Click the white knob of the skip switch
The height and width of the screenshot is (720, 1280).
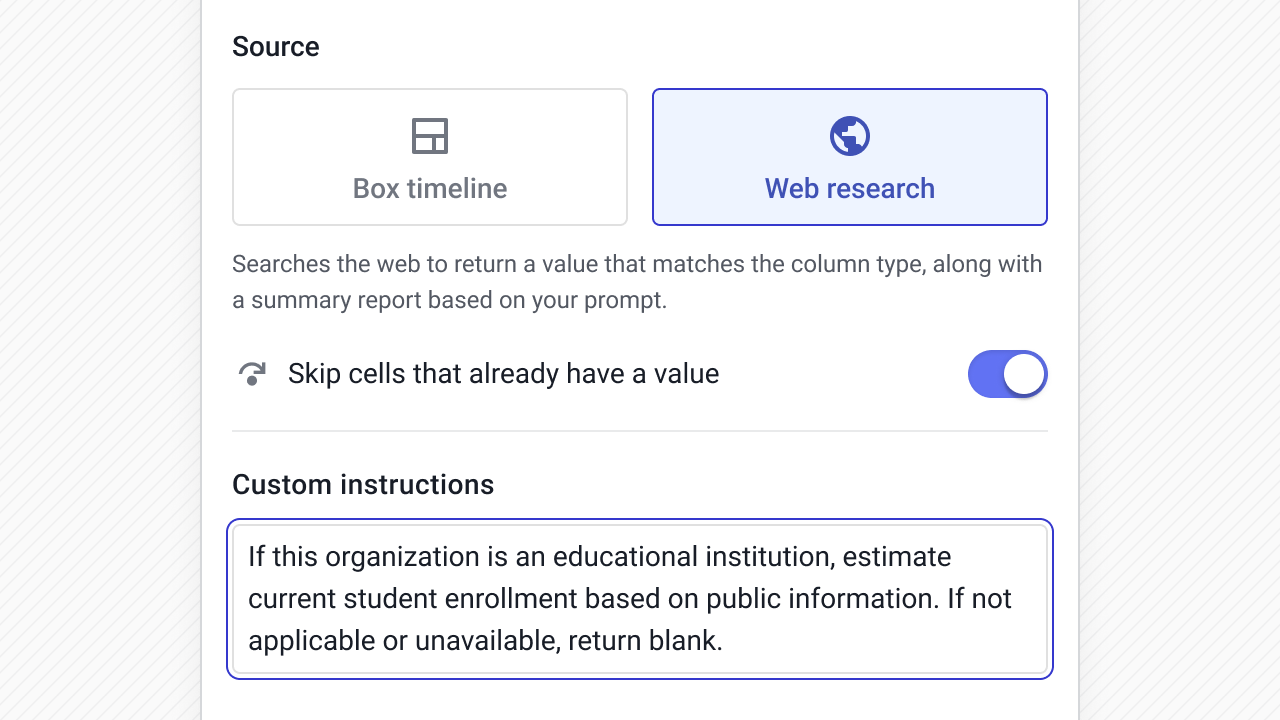[x=1024, y=374]
